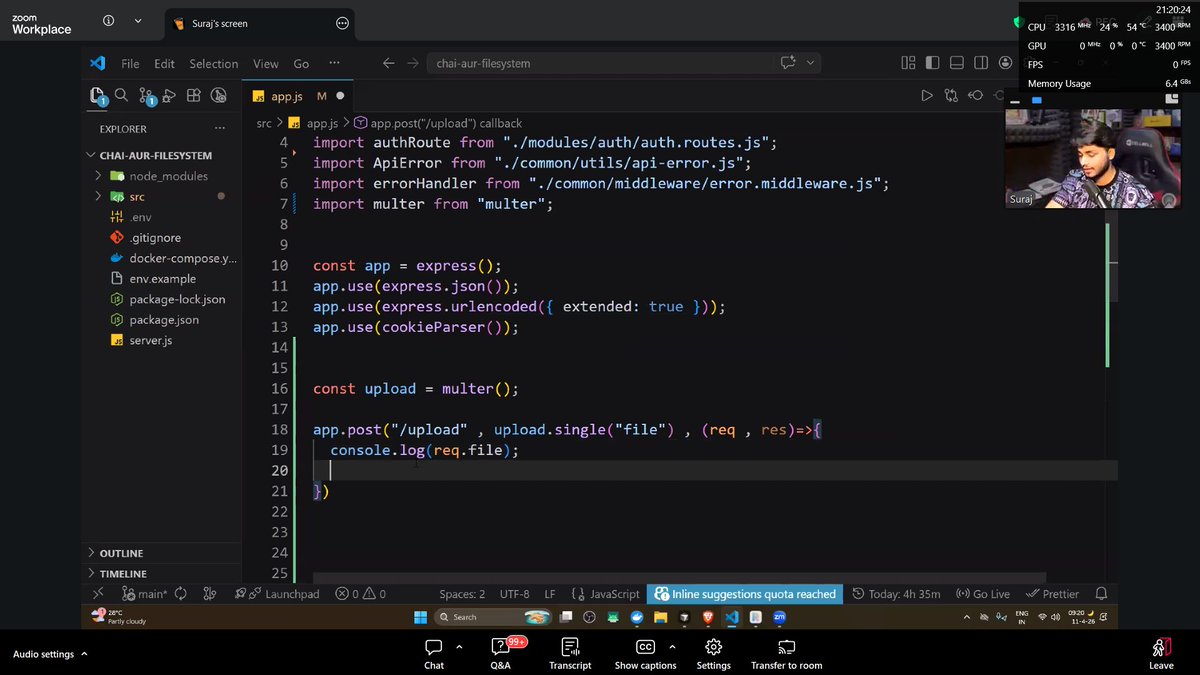Open the Run and Debug view icon
The image size is (1200, 675).
169,96
